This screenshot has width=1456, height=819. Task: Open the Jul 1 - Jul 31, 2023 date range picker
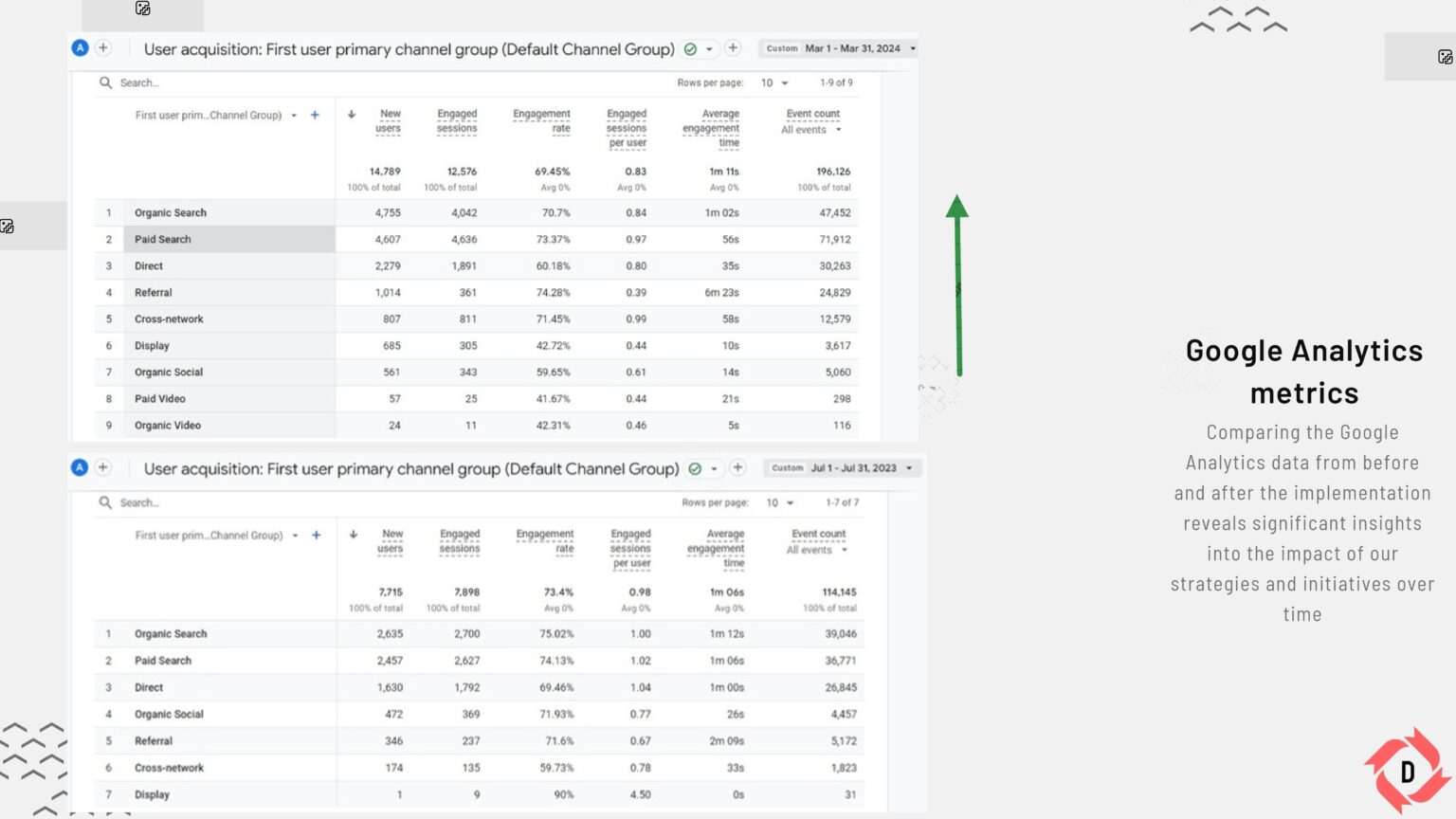pyautogui.click(x=843, y=468)
